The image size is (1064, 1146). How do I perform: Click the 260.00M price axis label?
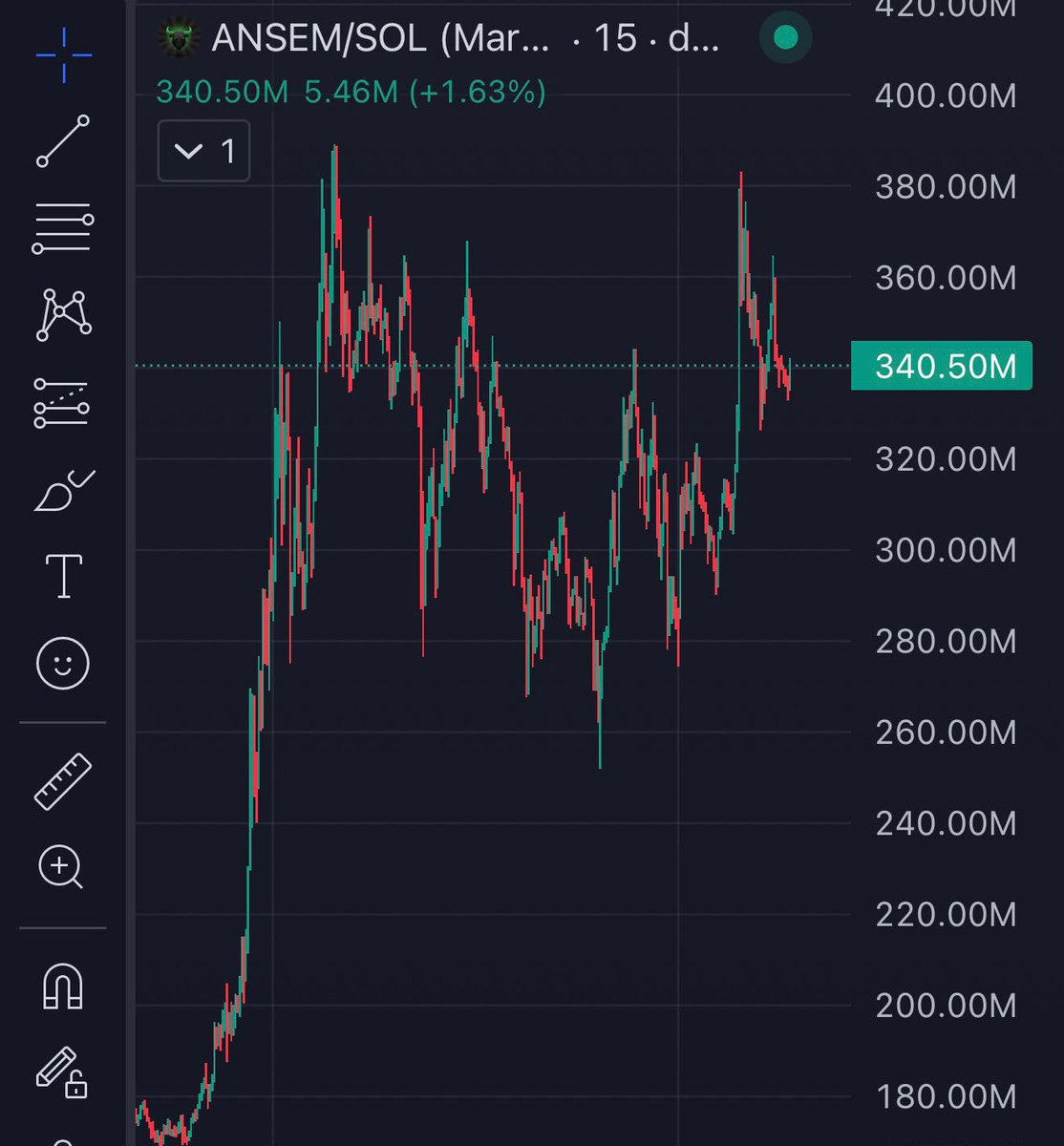point(946,732)
